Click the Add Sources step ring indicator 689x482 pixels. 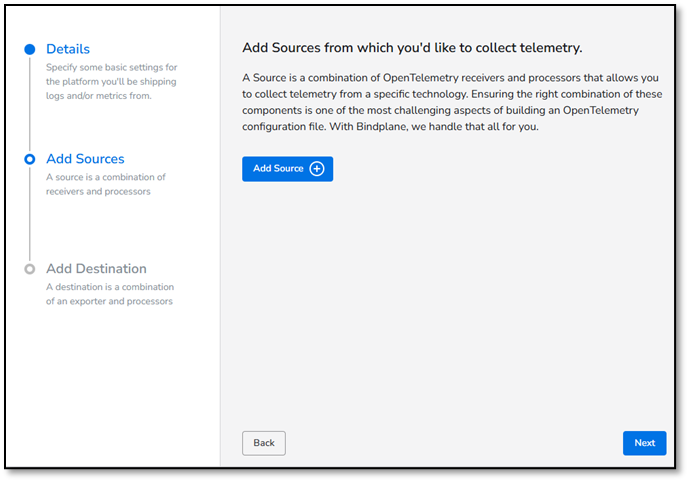pyautogui.click(x=29, y=159)
